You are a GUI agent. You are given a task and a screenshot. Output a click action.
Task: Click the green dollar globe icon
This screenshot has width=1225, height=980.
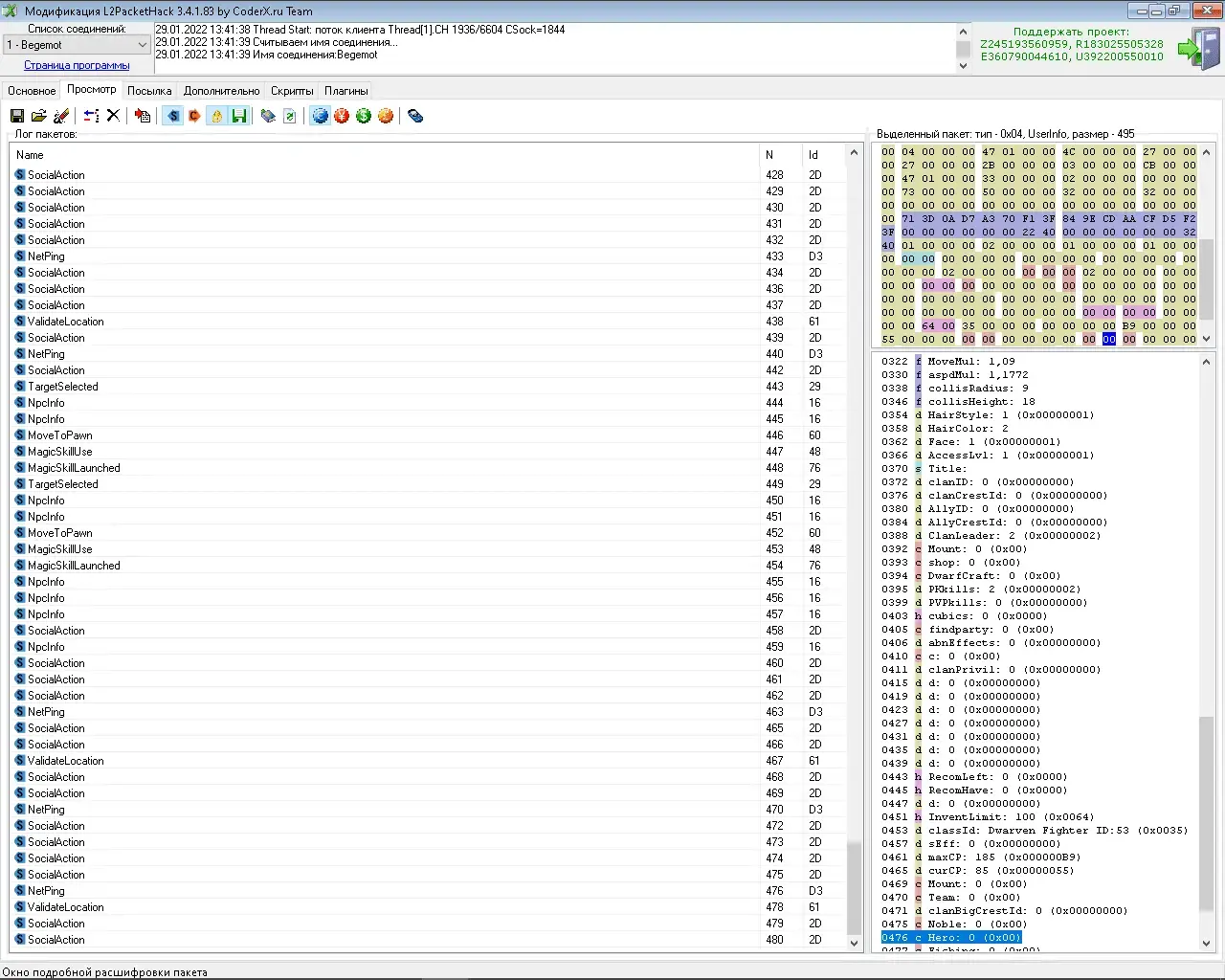tap(364, 116)
